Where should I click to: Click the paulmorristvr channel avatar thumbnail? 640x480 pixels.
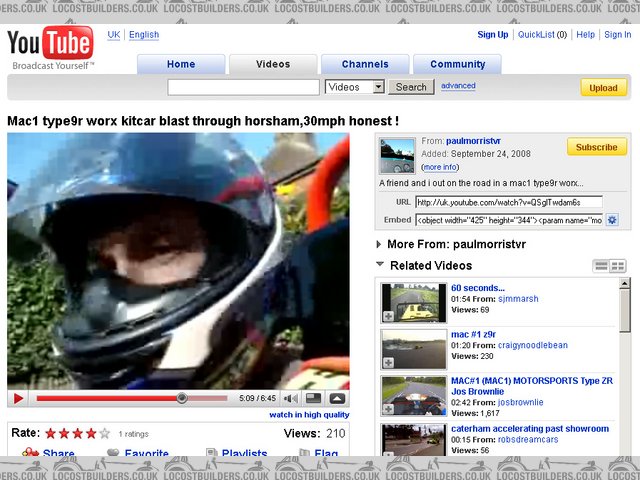[x=397, y=155]
